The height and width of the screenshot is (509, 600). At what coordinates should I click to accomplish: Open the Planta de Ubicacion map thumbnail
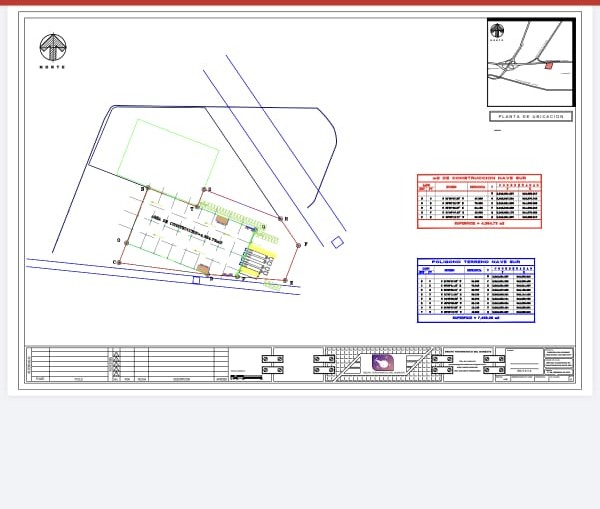(530, 62)
